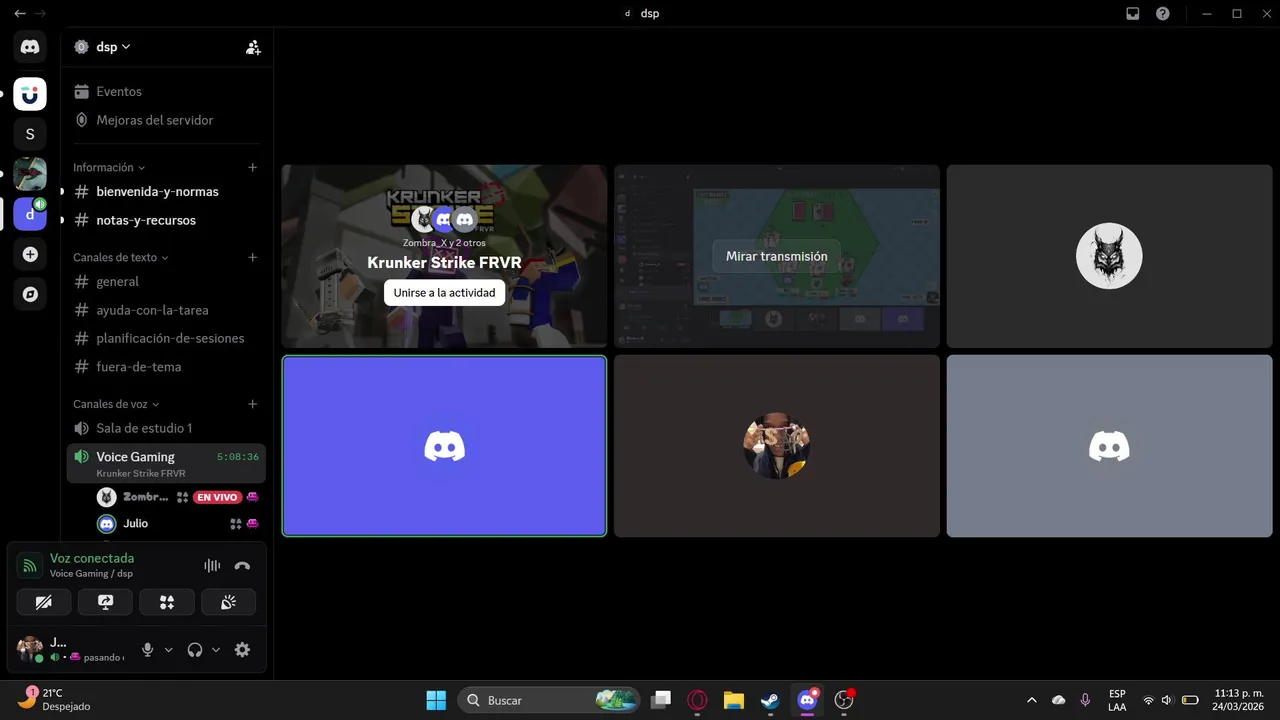Click the Voz conectada status text
1280x720 pixels.
(92, 558)
